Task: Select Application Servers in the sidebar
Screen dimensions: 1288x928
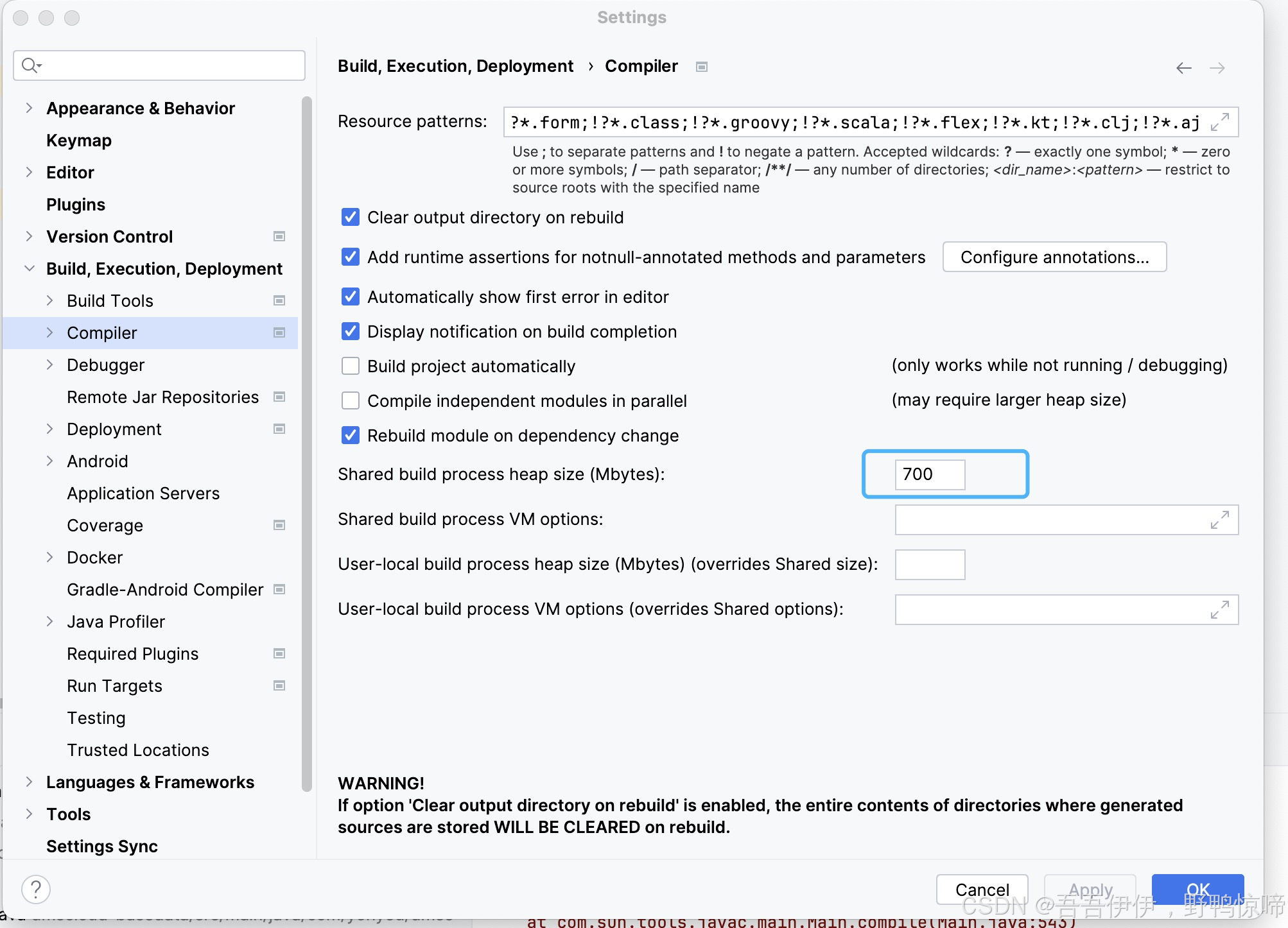Action: 143,494
